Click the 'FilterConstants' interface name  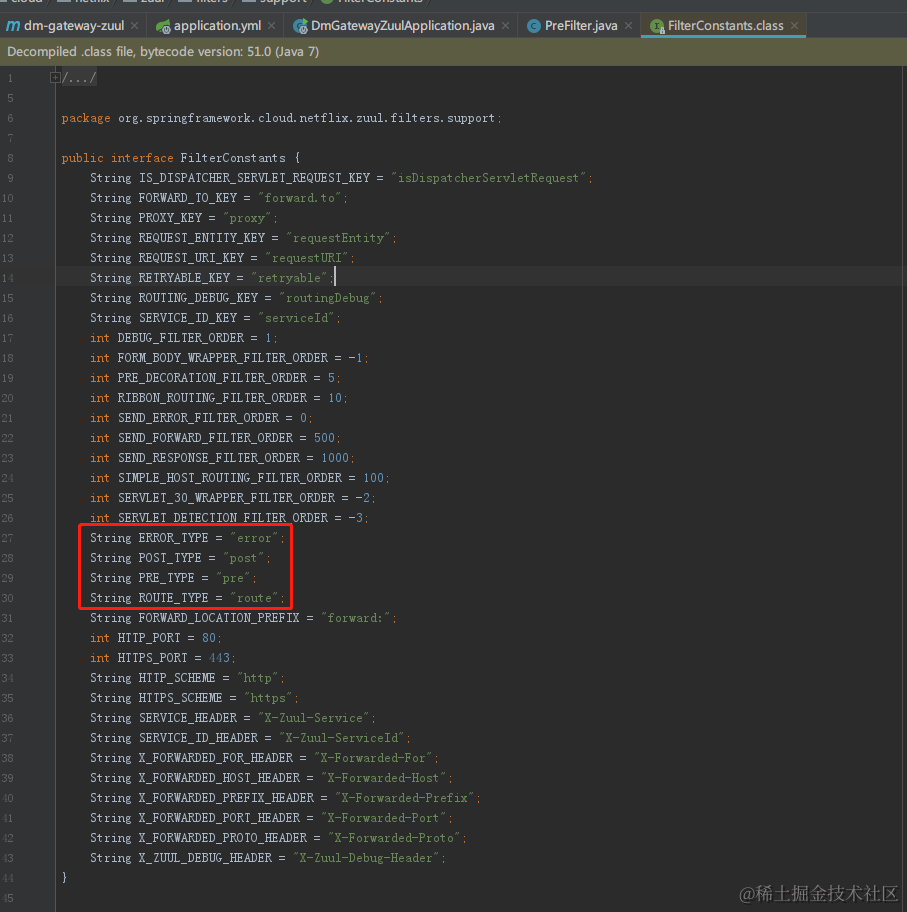coord(233,158)
